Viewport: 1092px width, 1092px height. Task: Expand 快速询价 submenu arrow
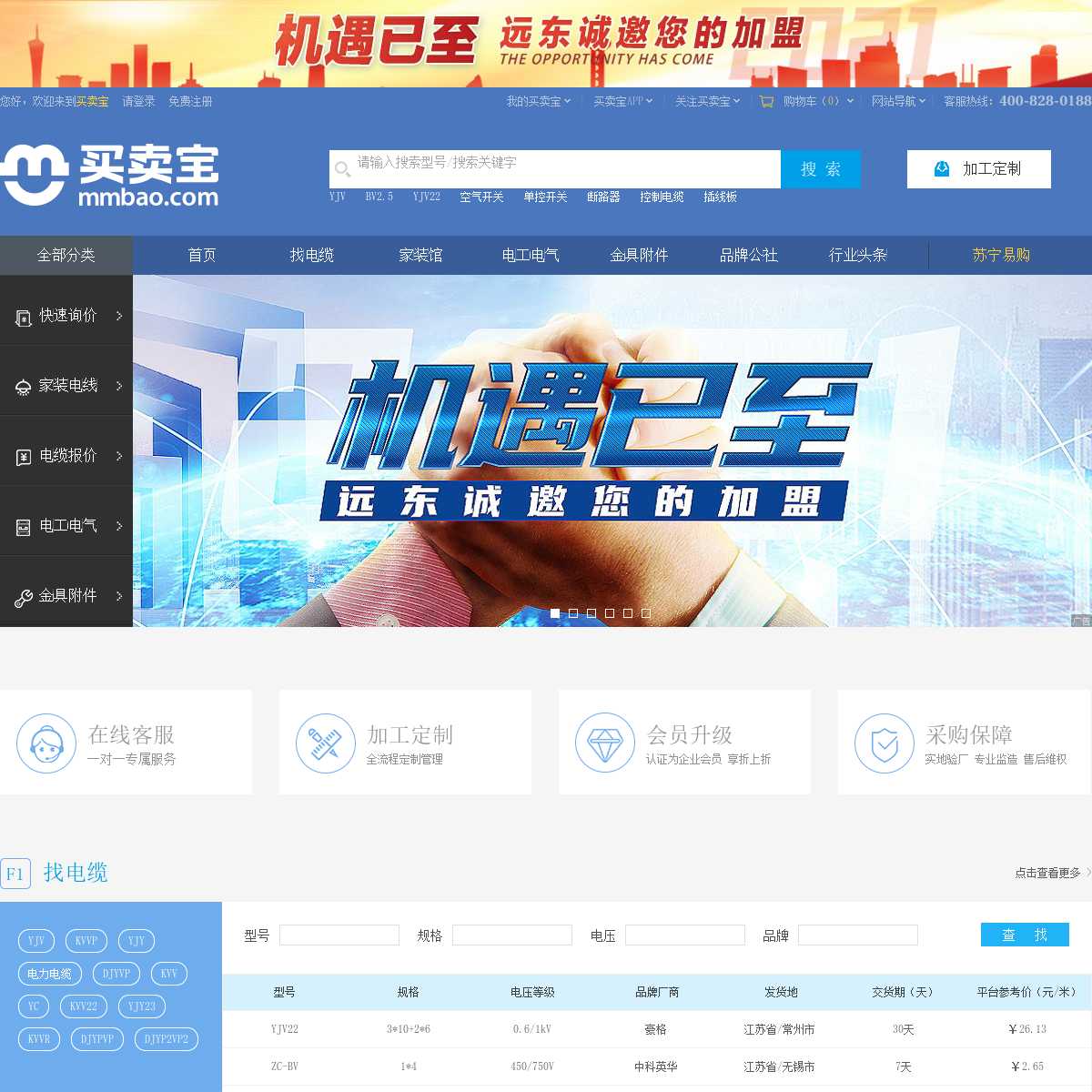[119, 316]
